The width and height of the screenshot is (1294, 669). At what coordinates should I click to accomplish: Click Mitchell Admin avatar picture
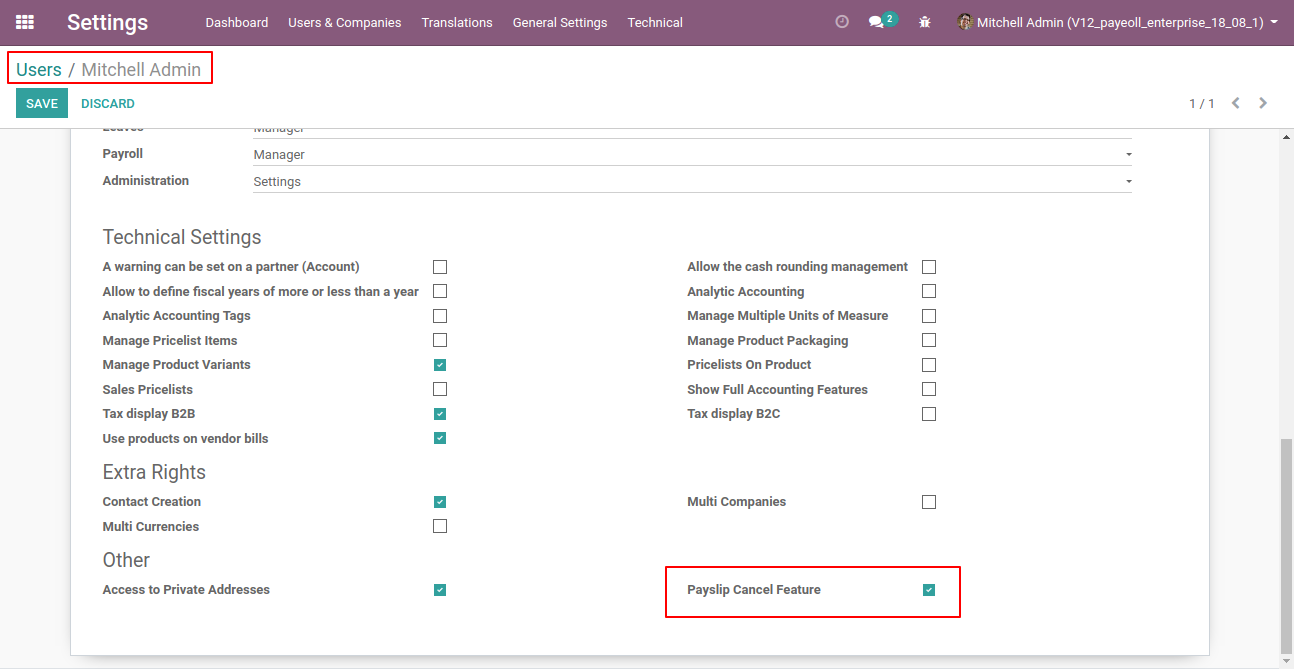coord(965,22)
